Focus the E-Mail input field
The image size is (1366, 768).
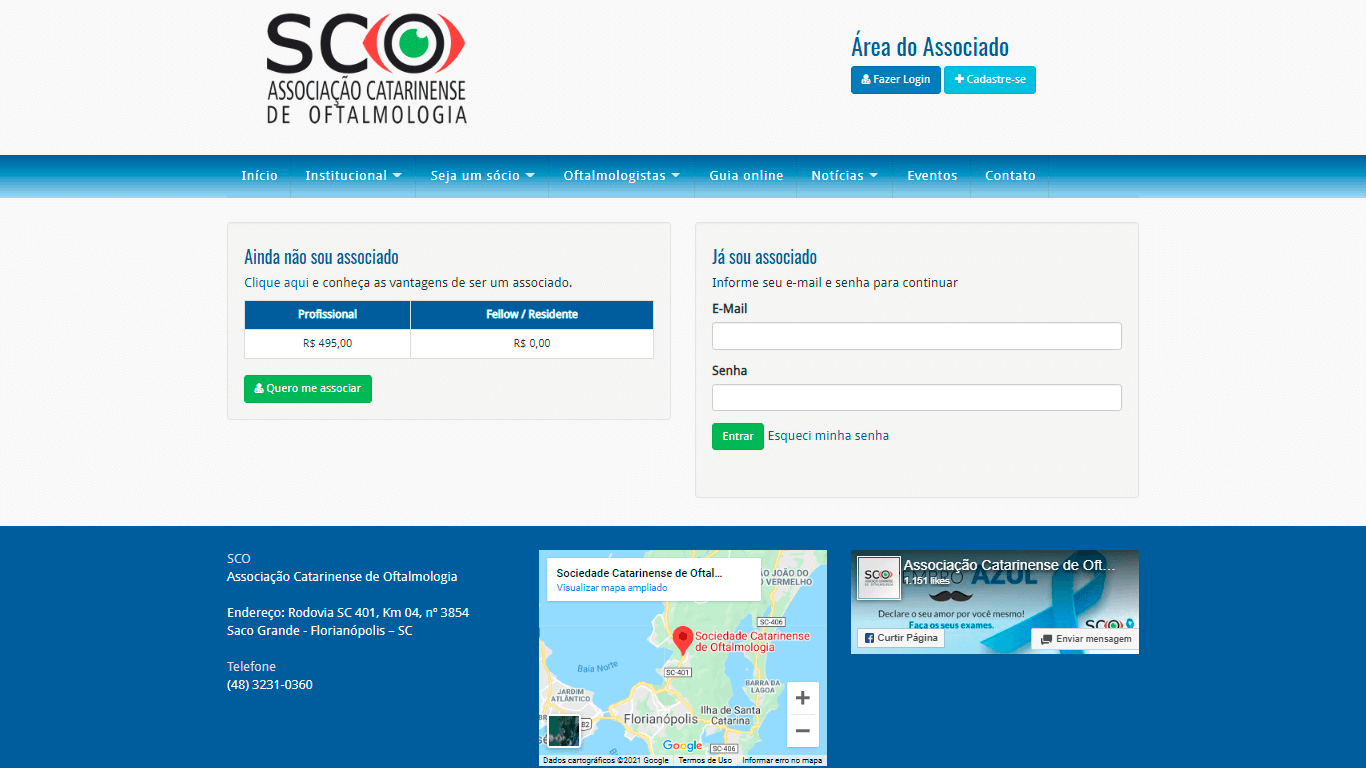(916, 336)
